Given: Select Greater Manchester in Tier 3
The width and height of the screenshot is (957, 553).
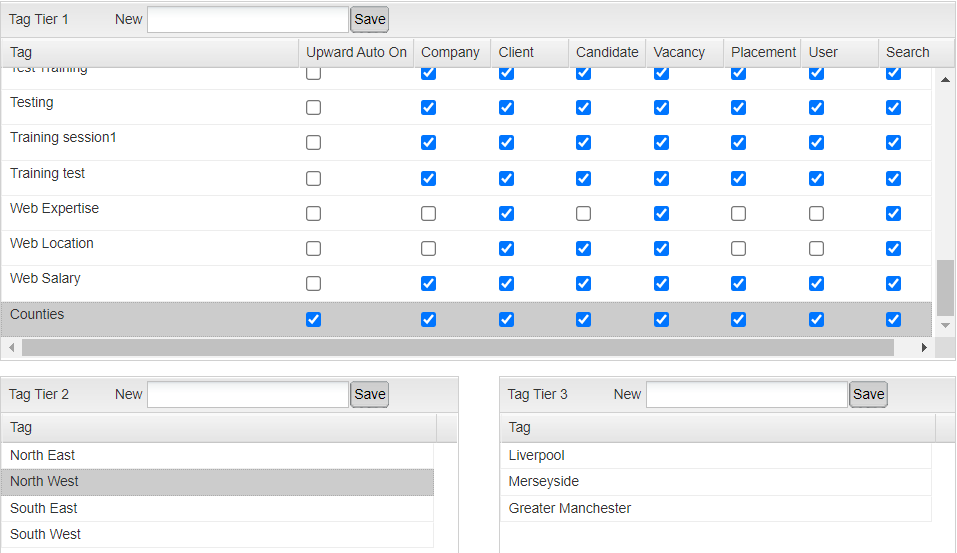Looking at the screenshot, I should [x=716, y=508].
